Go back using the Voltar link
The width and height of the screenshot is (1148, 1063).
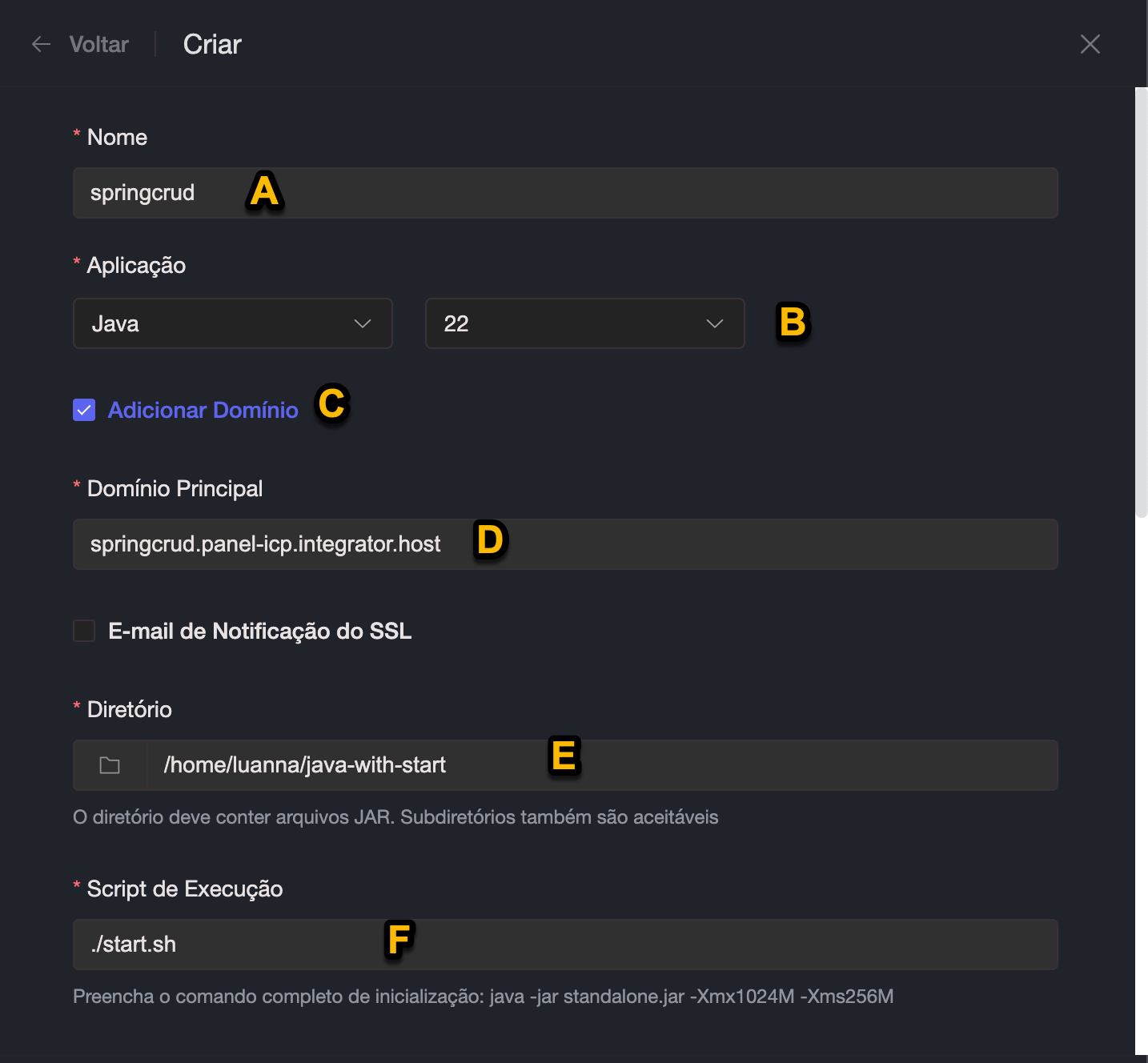98,45
